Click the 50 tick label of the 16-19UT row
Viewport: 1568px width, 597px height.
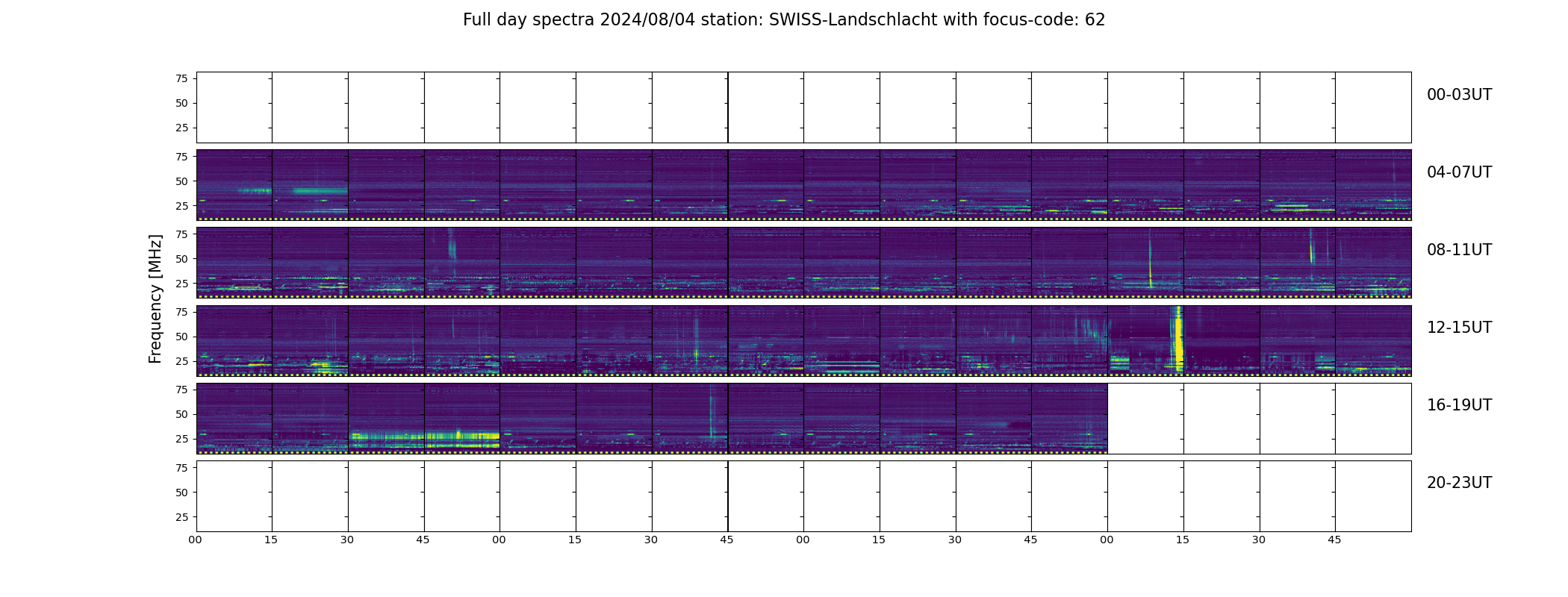pyautogui.click(x=181, y=413)
